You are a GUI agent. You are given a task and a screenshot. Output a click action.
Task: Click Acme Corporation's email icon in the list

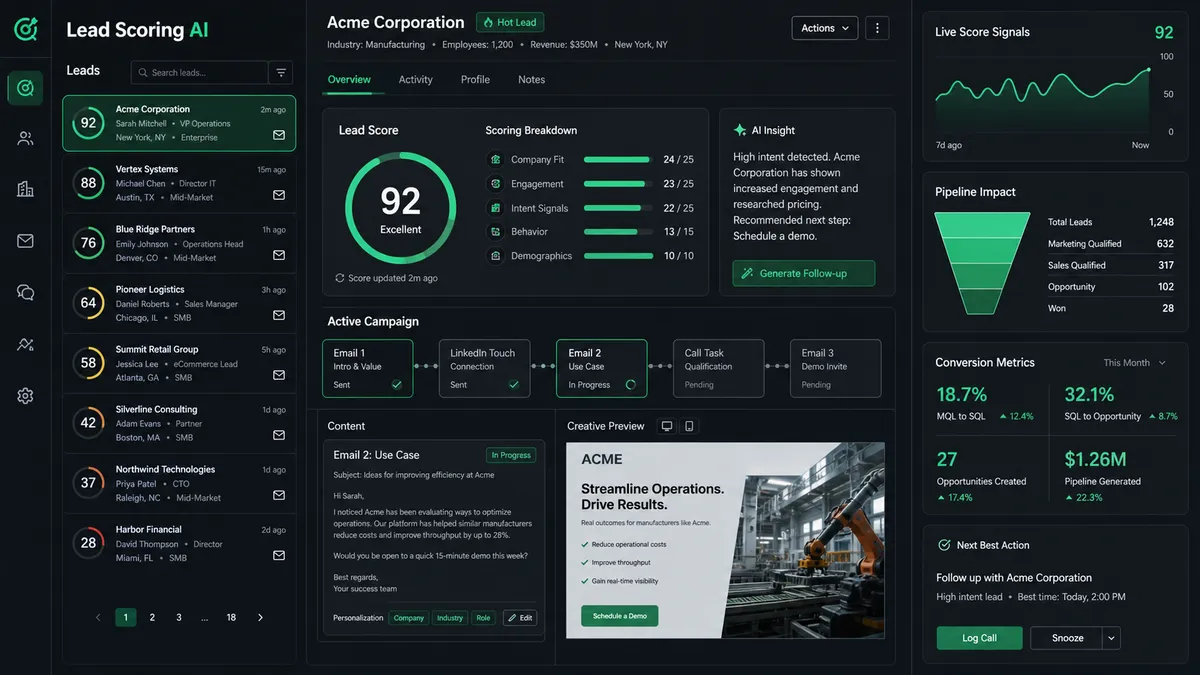279,135
